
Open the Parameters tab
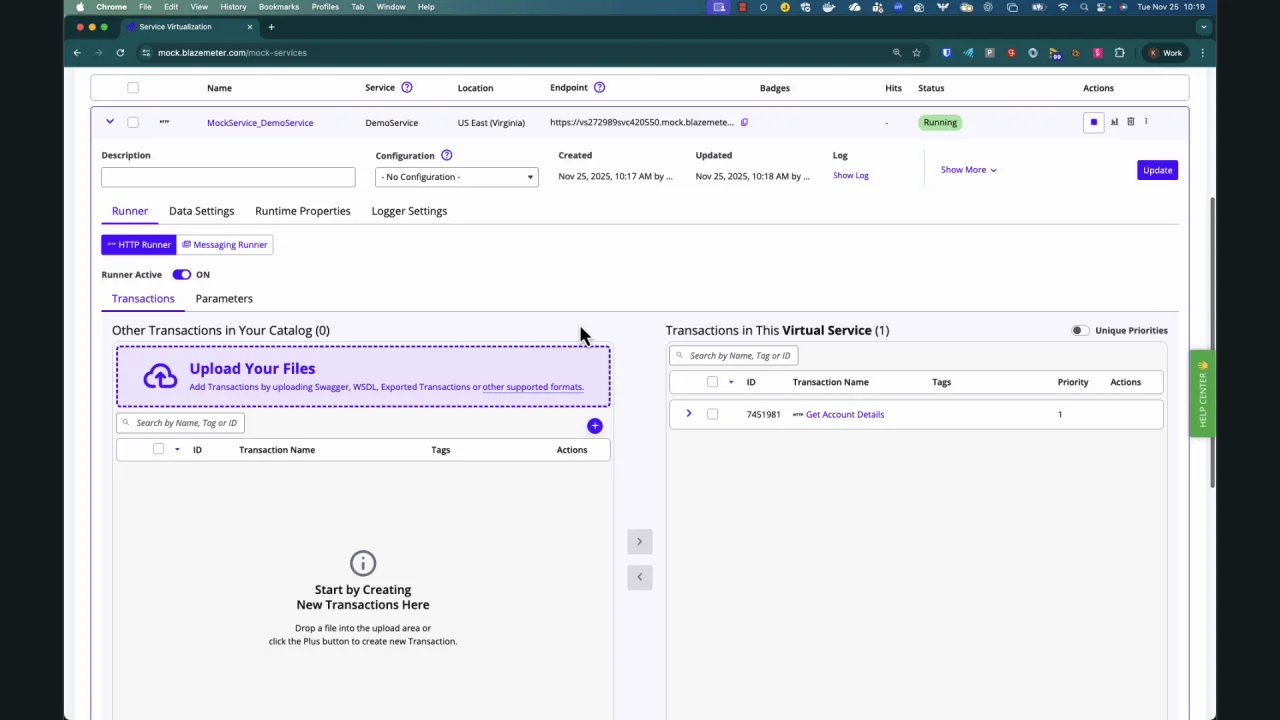pos(224,299)
